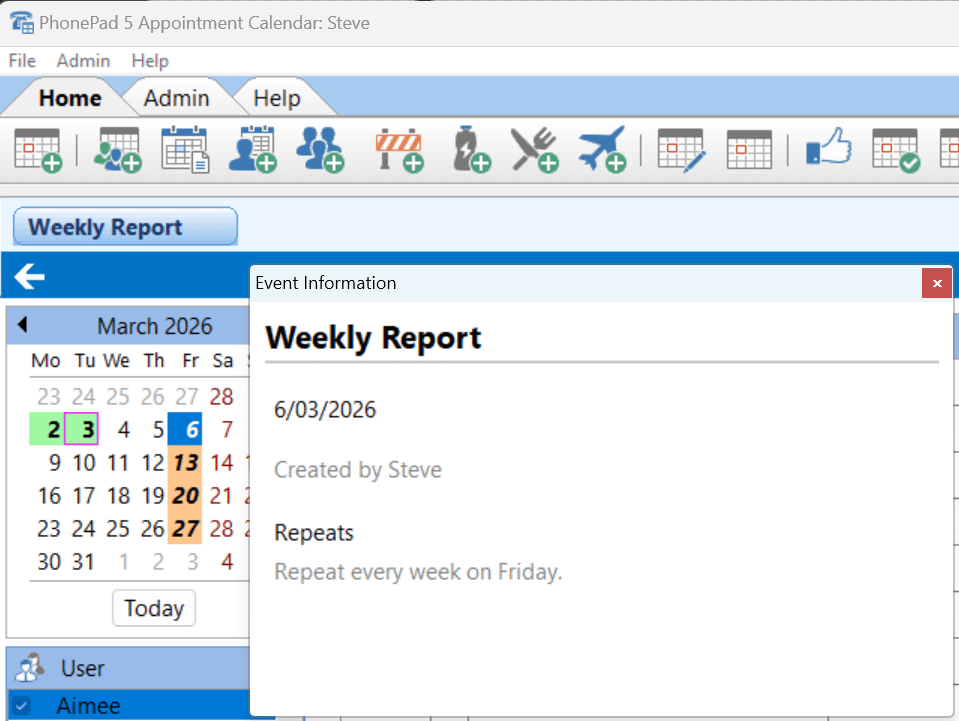Image resolution: width=959 pixels, height=721 pixels.
Task: Click the white back arrow
Action: (29, 276)
